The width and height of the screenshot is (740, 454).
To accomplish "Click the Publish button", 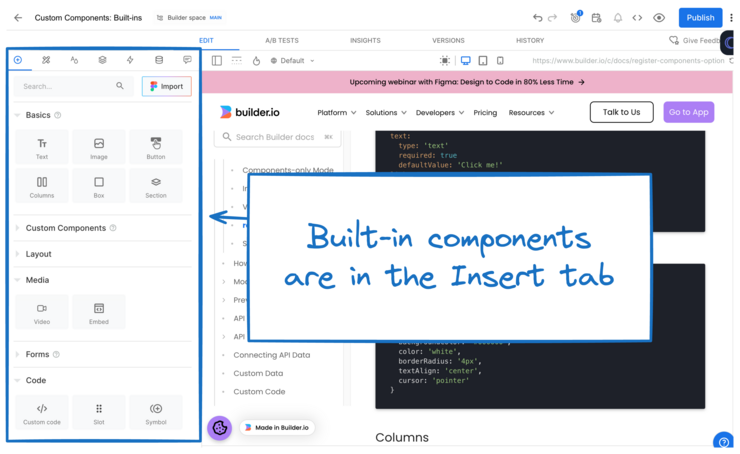I will (x=700, y=18).
